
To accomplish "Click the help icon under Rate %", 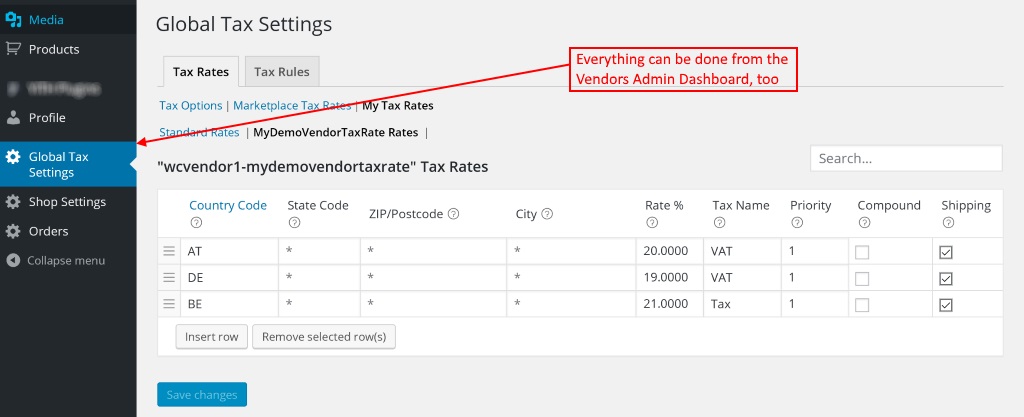I will tap(652, 223).
